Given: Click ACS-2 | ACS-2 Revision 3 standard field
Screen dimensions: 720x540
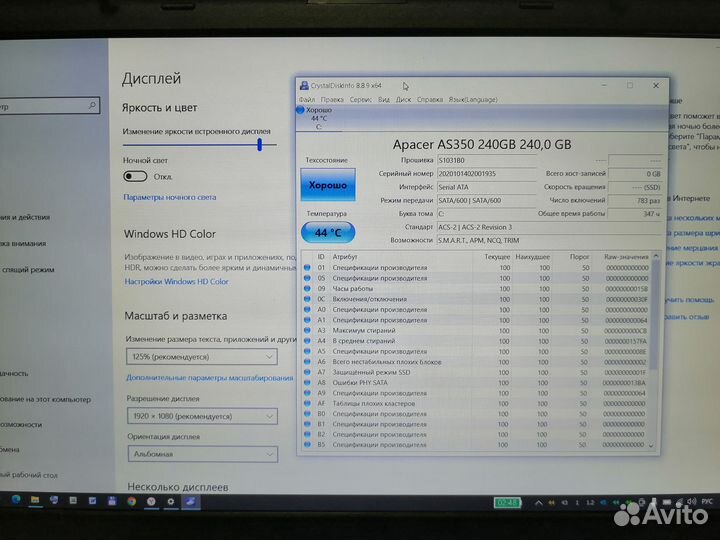Looking at the screenshot, I should (x=549, y=227).
